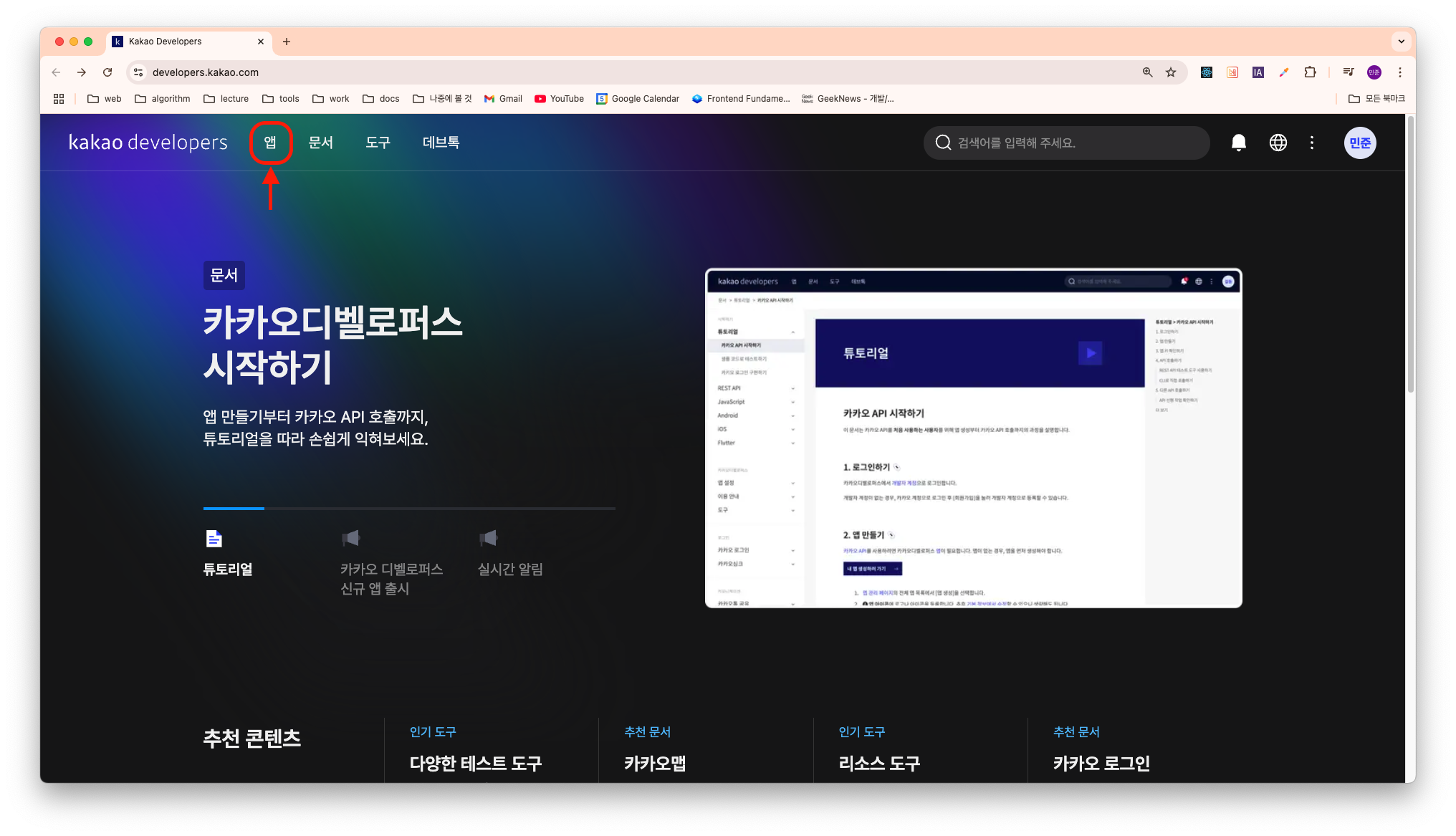The height and width of the screenshot is (836, 1456).
Task: Open the 모든 북마크 folder dropdown
Action: pyautogui.click(x=1376, y=99)
